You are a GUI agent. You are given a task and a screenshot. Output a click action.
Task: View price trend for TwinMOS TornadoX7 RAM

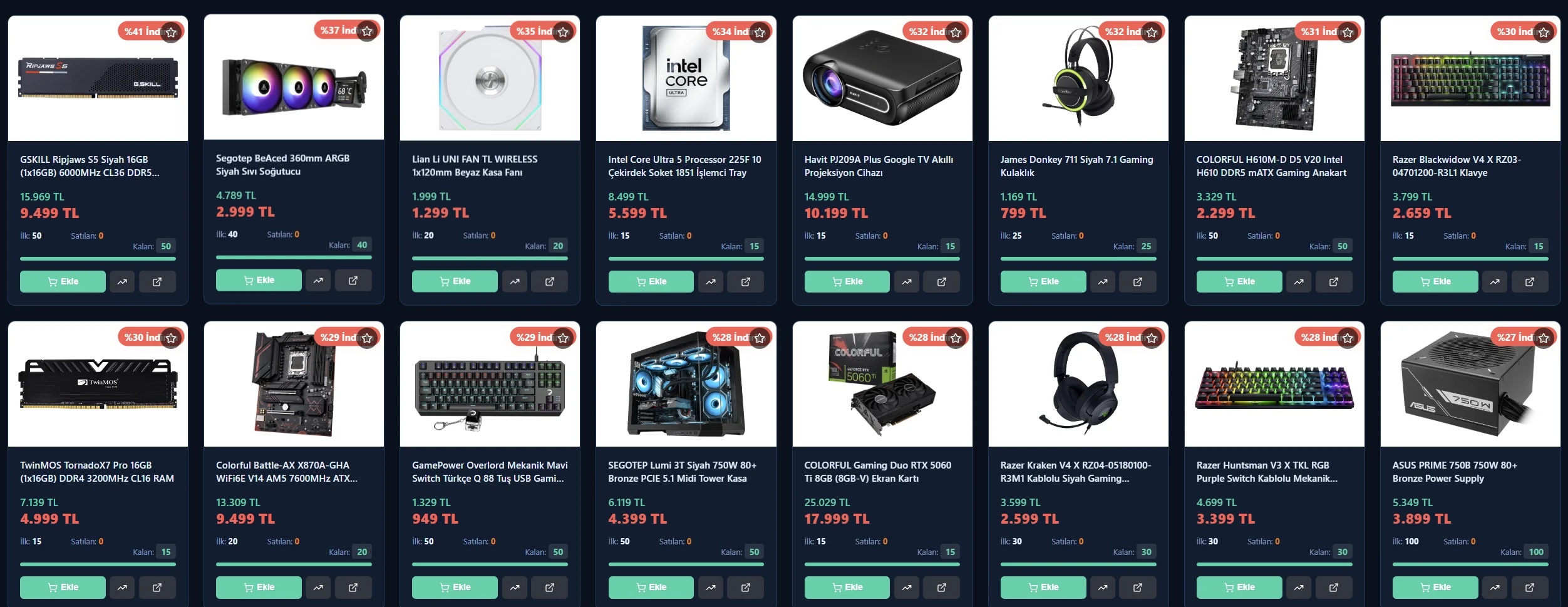[122, 588]
